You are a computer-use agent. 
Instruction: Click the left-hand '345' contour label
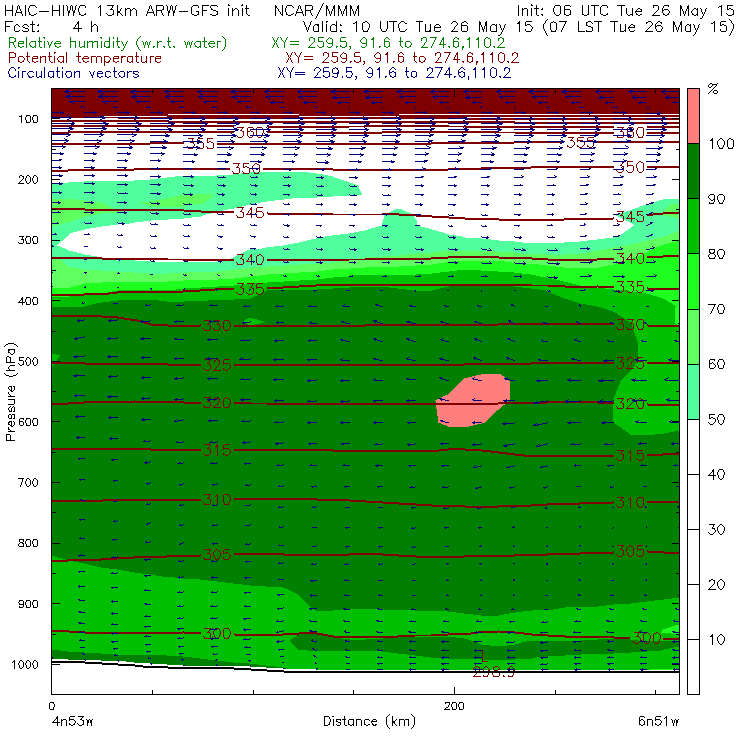[250, 213]
